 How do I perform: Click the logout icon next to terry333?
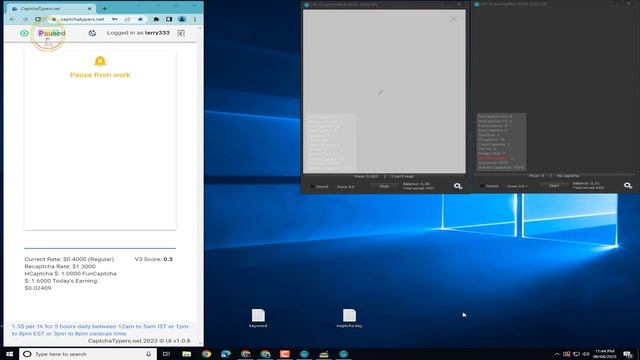tap(181, 33)
